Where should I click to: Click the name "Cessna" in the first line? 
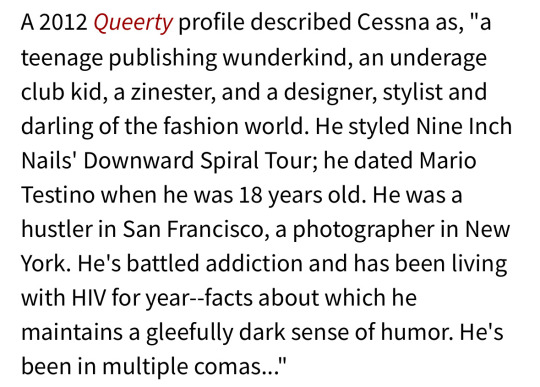(393, 22)
